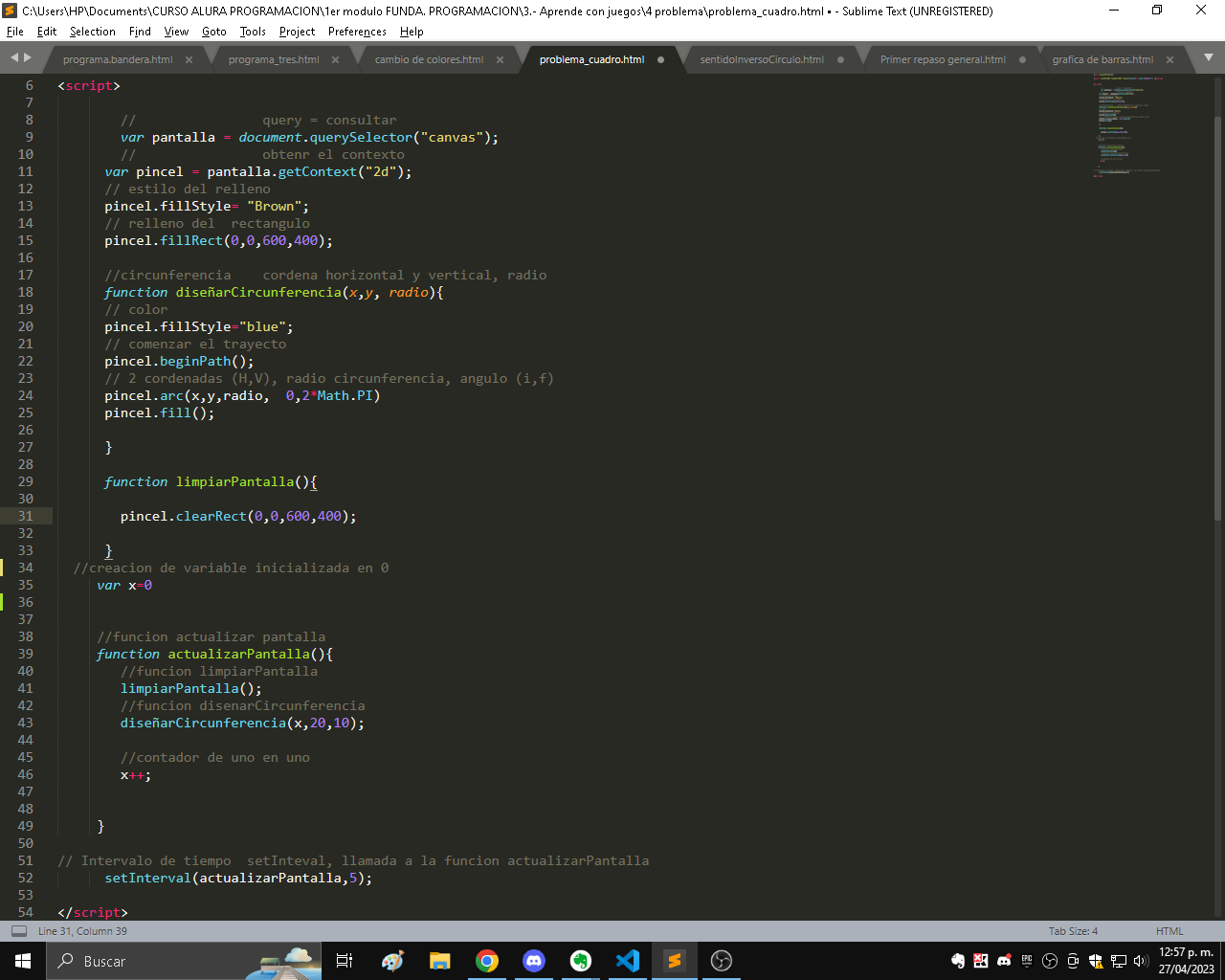Launch Paint from the taskbar
This screenshot has width=1225, height=980.
point(392,961)
